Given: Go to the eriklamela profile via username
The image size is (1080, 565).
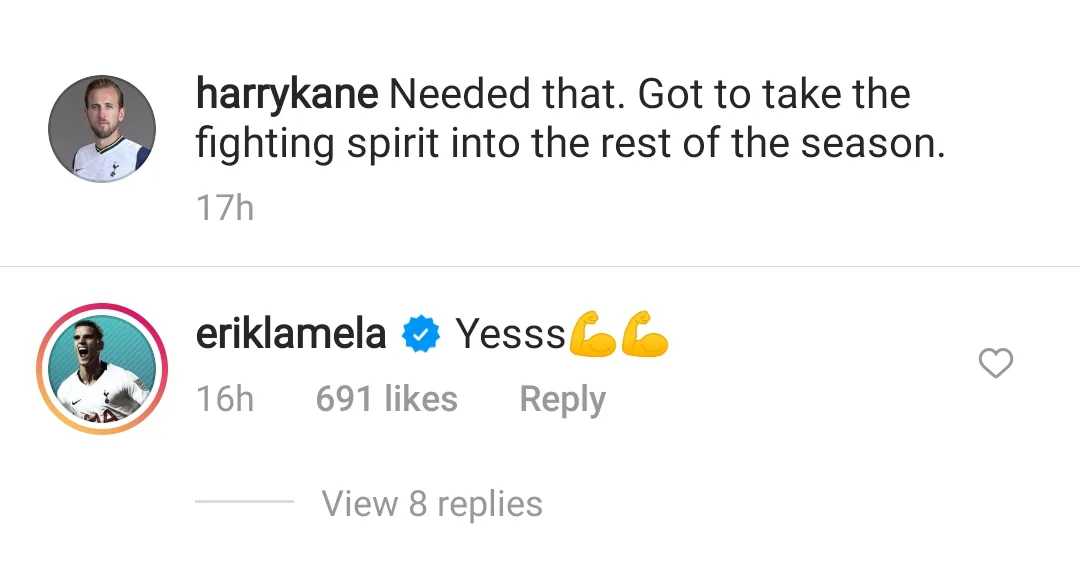Looking at the screenshot, I should [291, 334].
